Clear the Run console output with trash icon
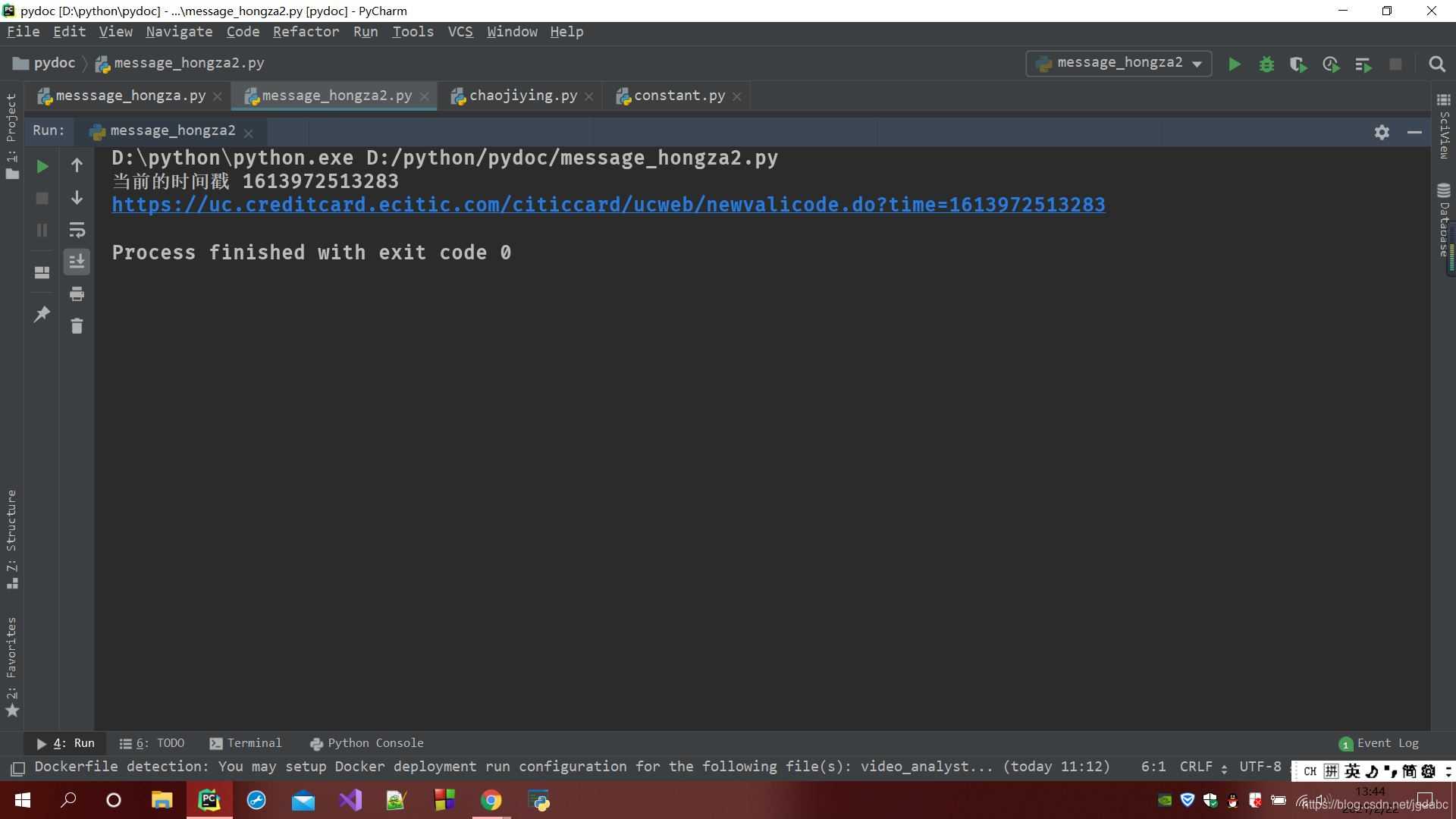The image size is (1456, 819). click(77, 326)
